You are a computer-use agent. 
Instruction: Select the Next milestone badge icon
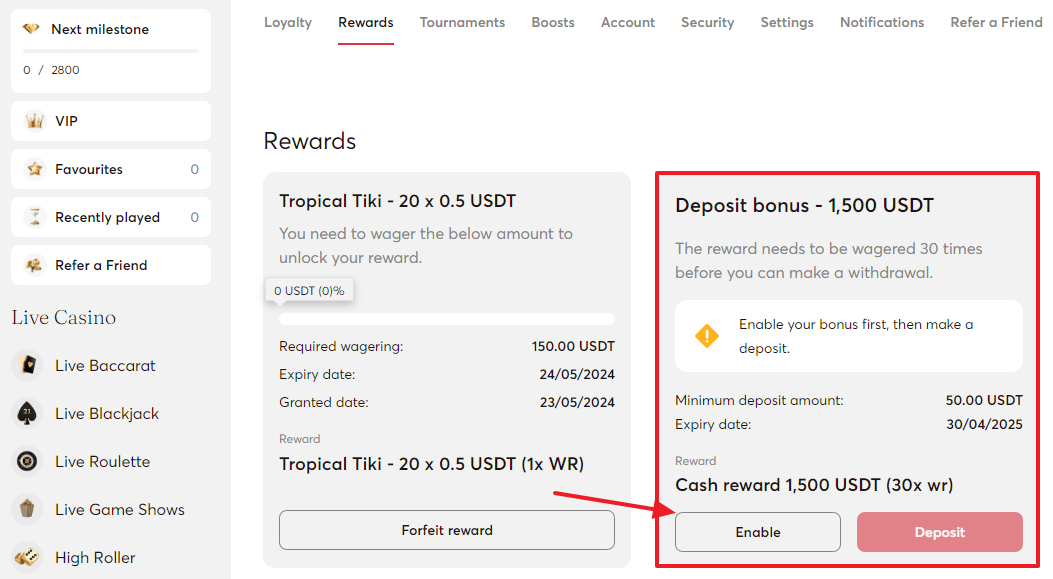click(31, 28)
